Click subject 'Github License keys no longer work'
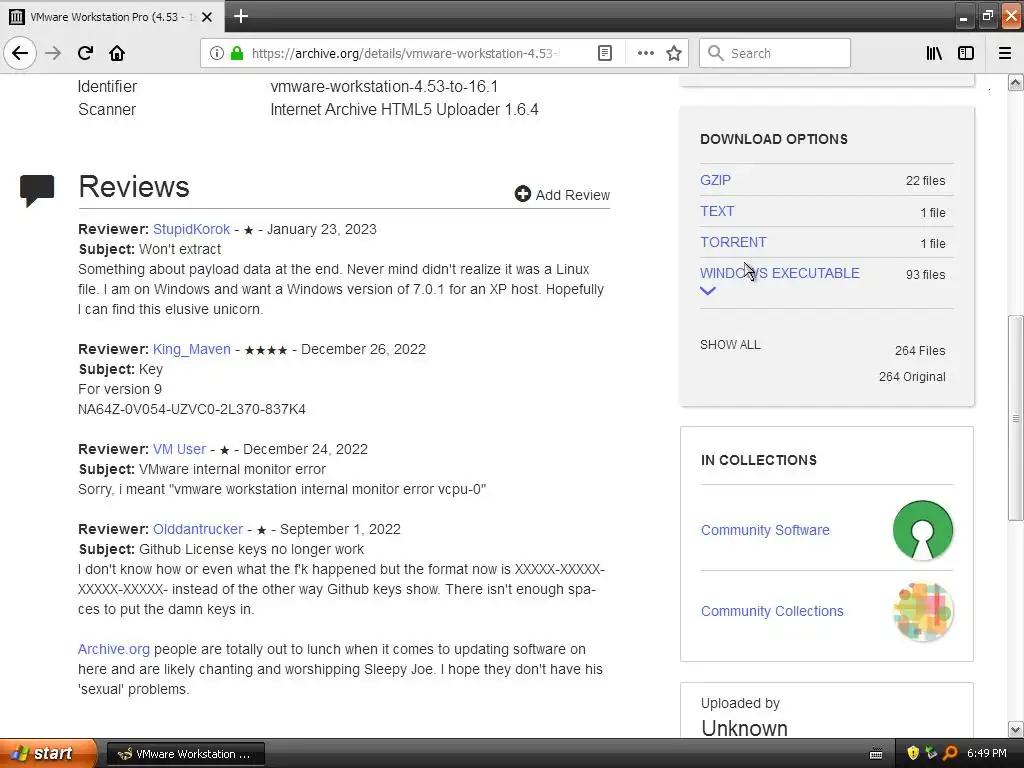This screenshot has width=1024, height=768. [x=251, y=549]
